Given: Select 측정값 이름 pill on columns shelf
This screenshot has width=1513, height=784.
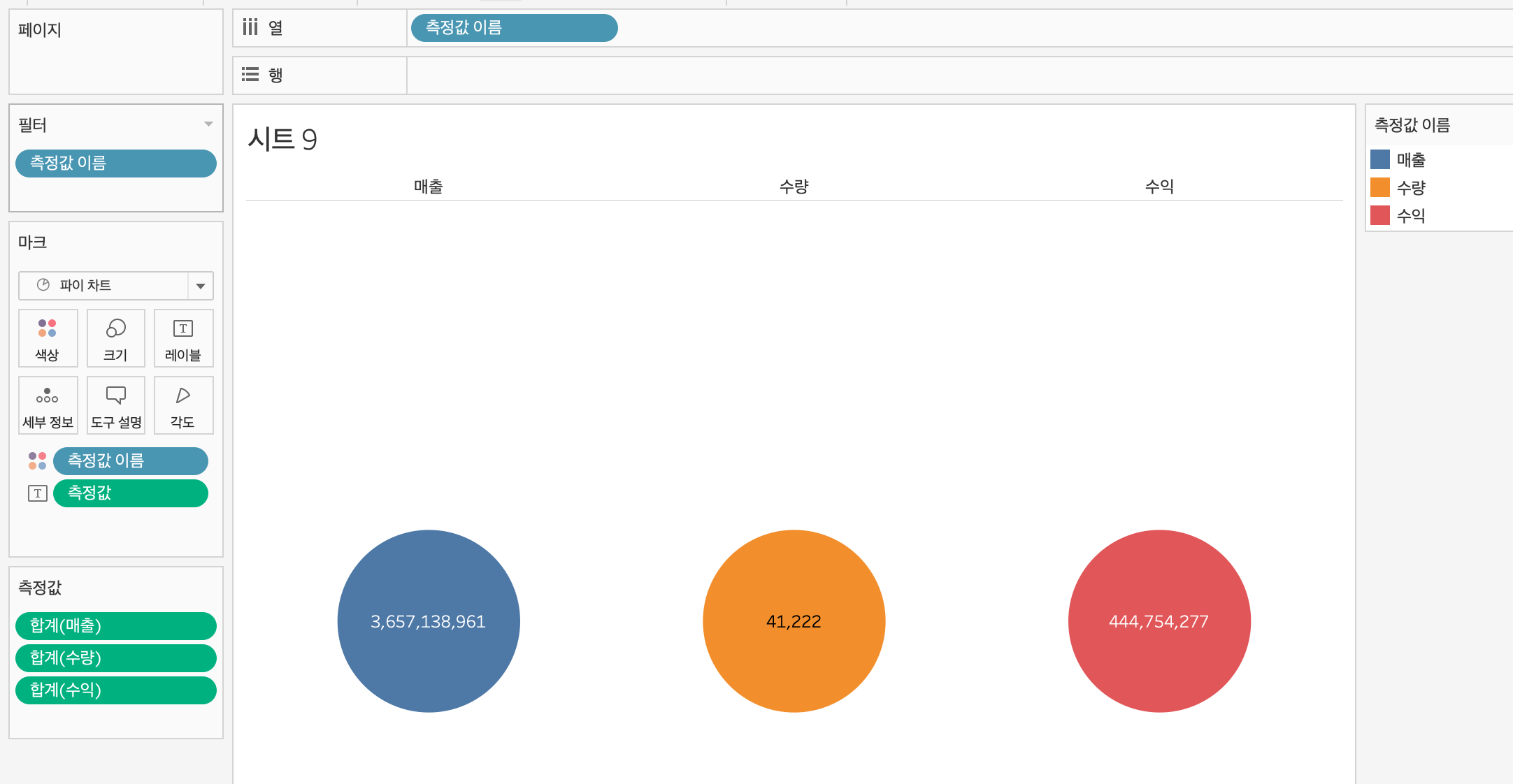Looking at the screenshot, I should pos(514,28).
